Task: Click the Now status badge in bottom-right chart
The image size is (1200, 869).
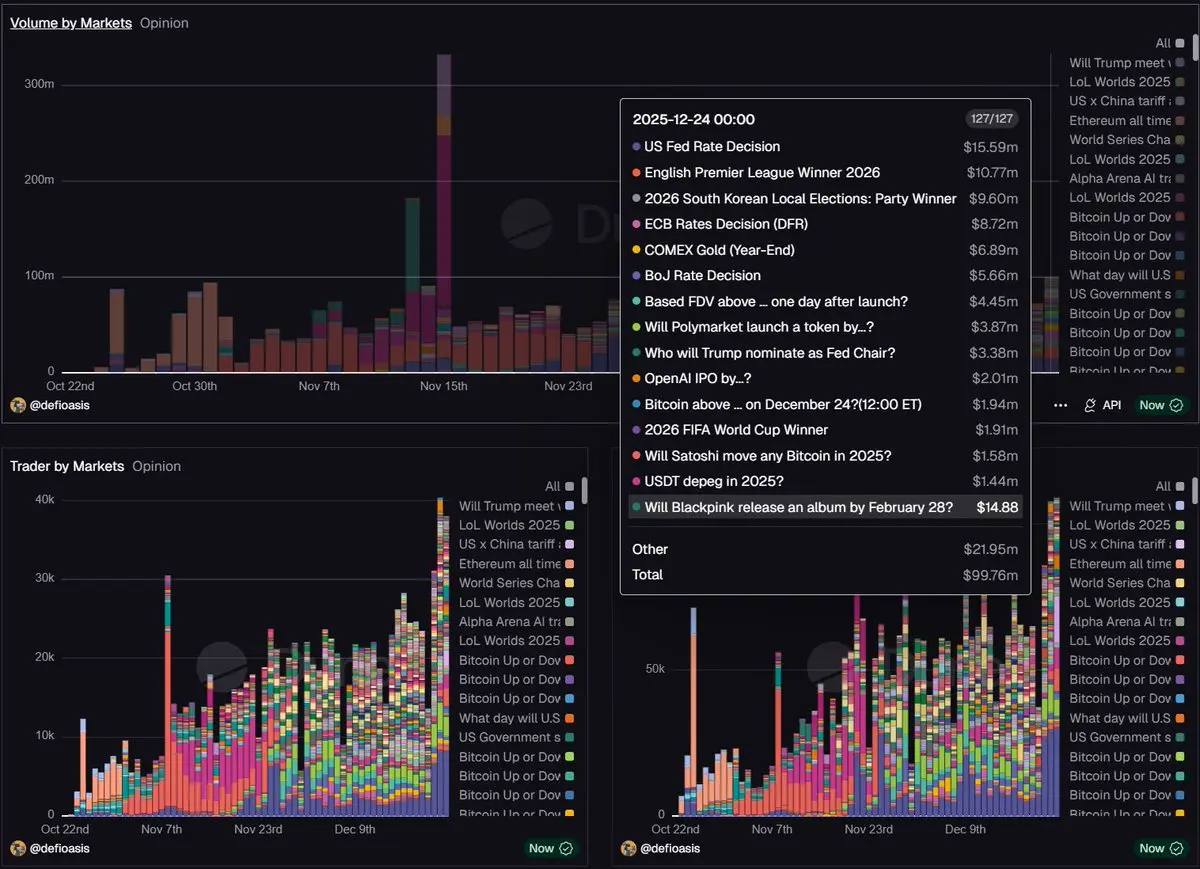Action: coord(1161,848)
